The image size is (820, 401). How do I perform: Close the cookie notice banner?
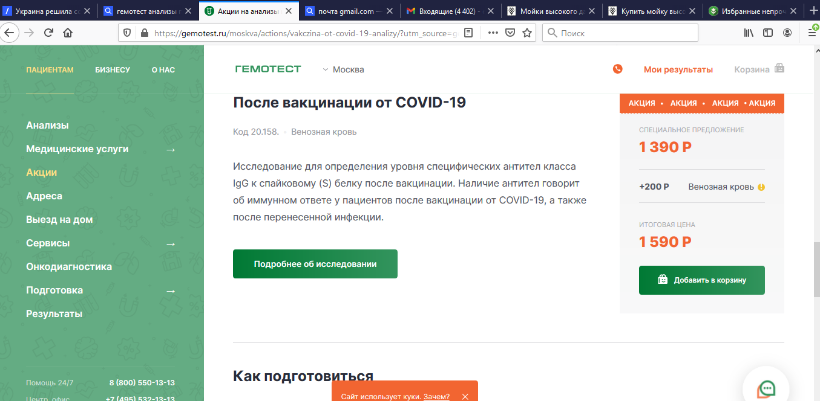[x=464, y=396]
